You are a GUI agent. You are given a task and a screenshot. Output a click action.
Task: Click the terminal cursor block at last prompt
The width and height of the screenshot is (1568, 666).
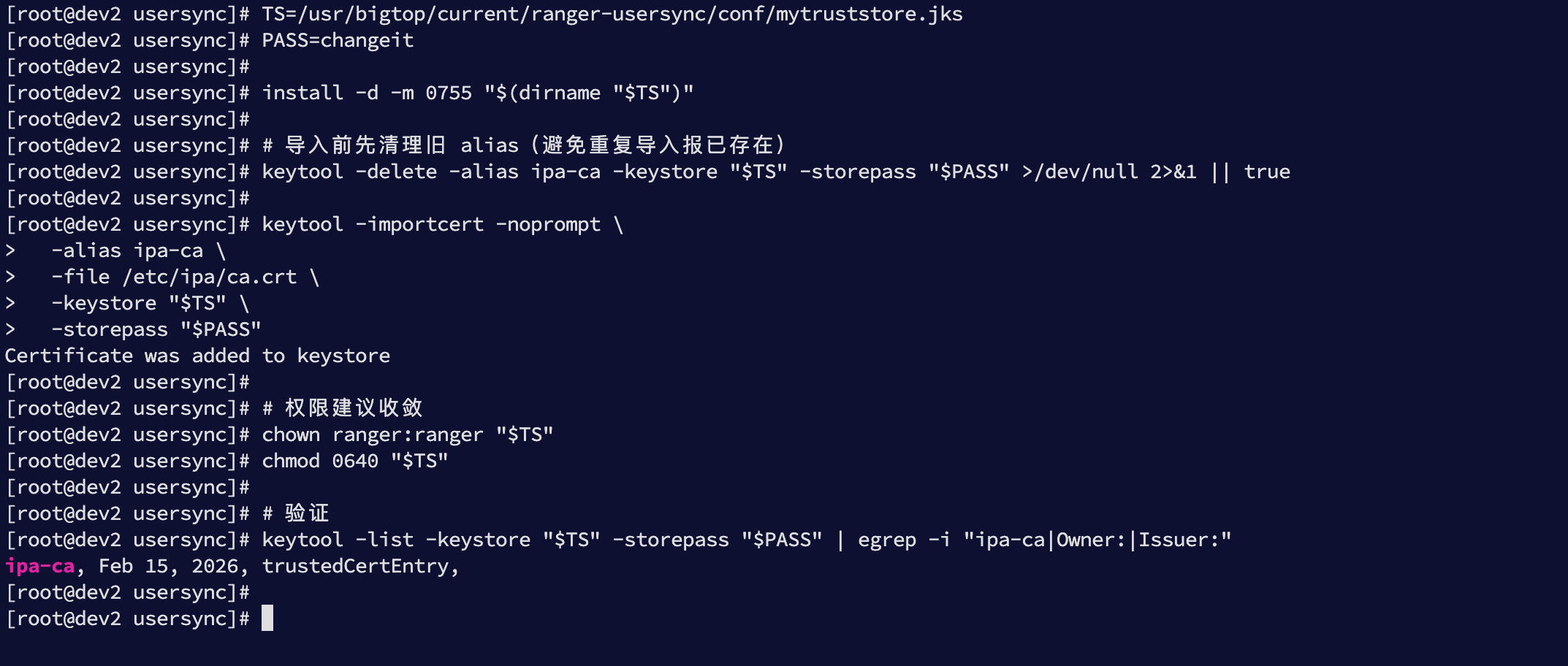point(267,619)
